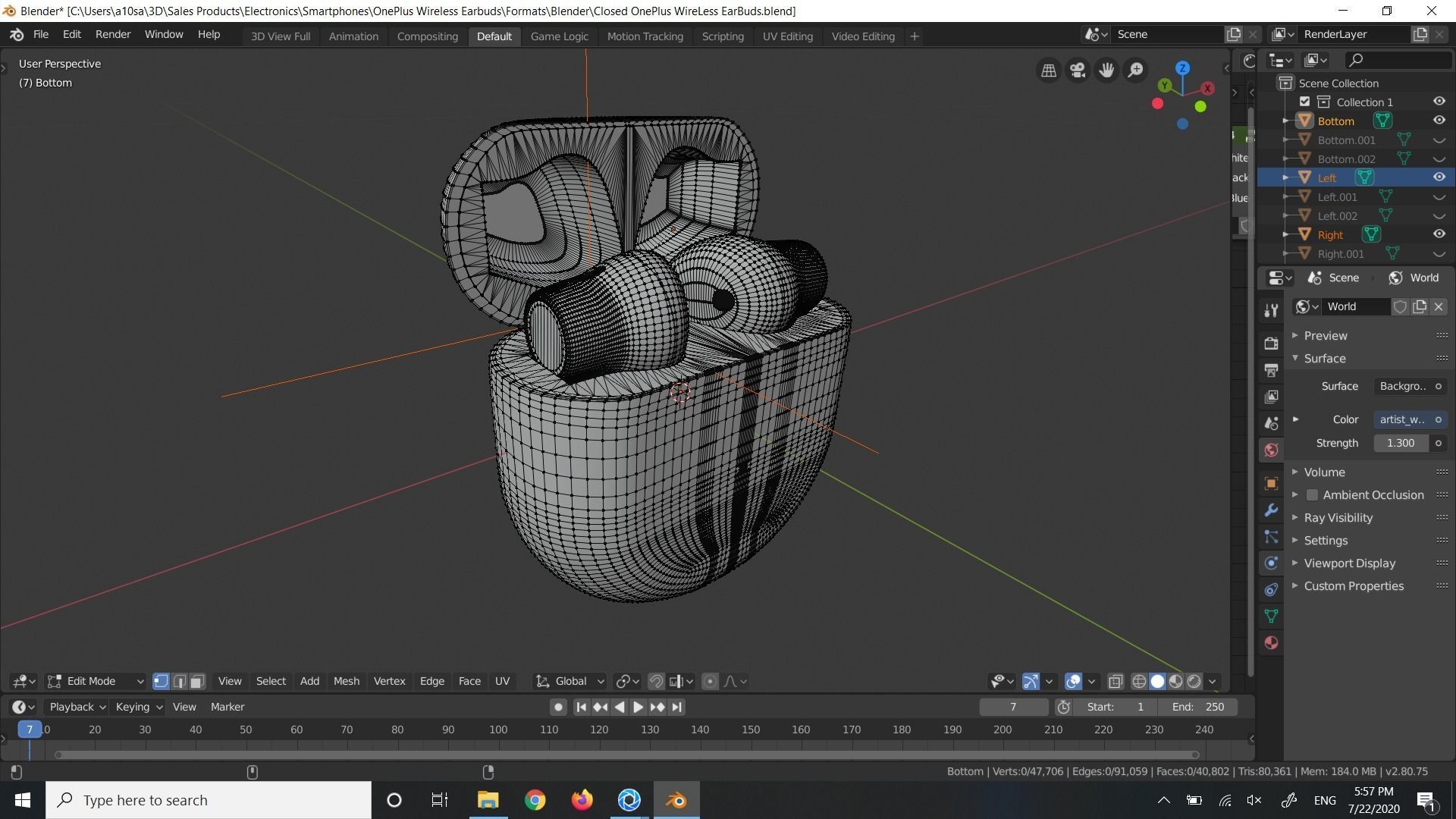Hide the Bottom object in outliner

click(1439, 121)
